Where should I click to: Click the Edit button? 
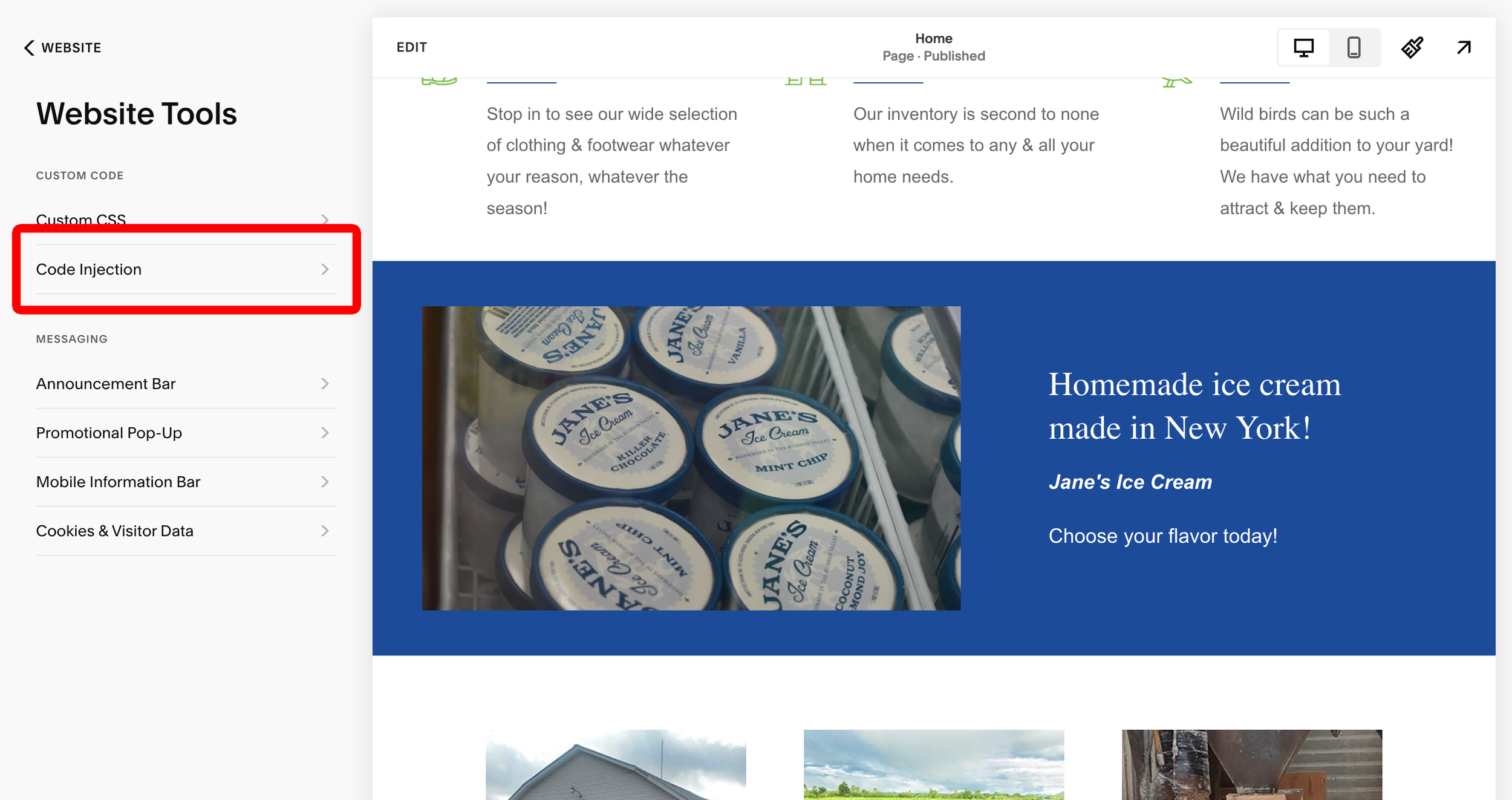click(412, 47)
